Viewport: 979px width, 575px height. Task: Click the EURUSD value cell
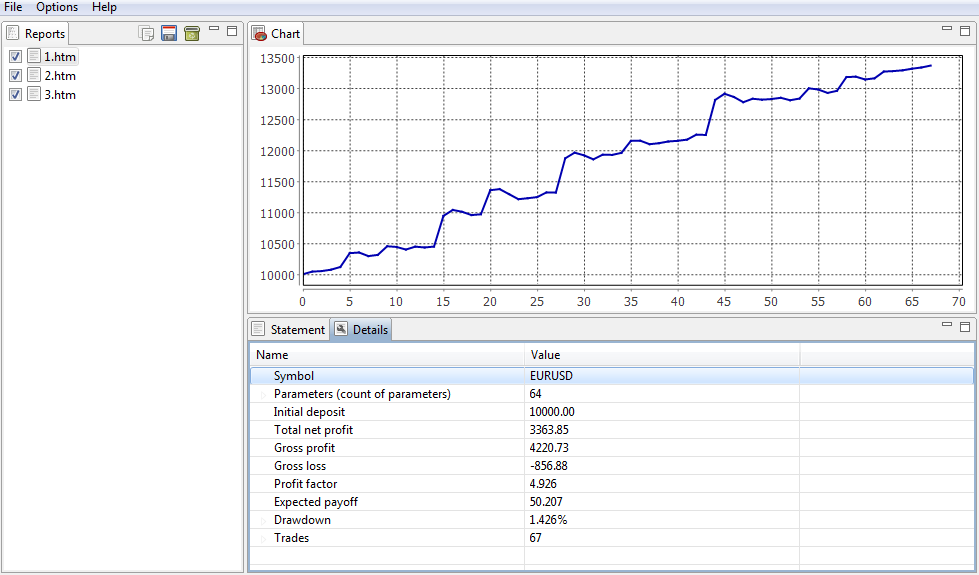pos(662,376)
